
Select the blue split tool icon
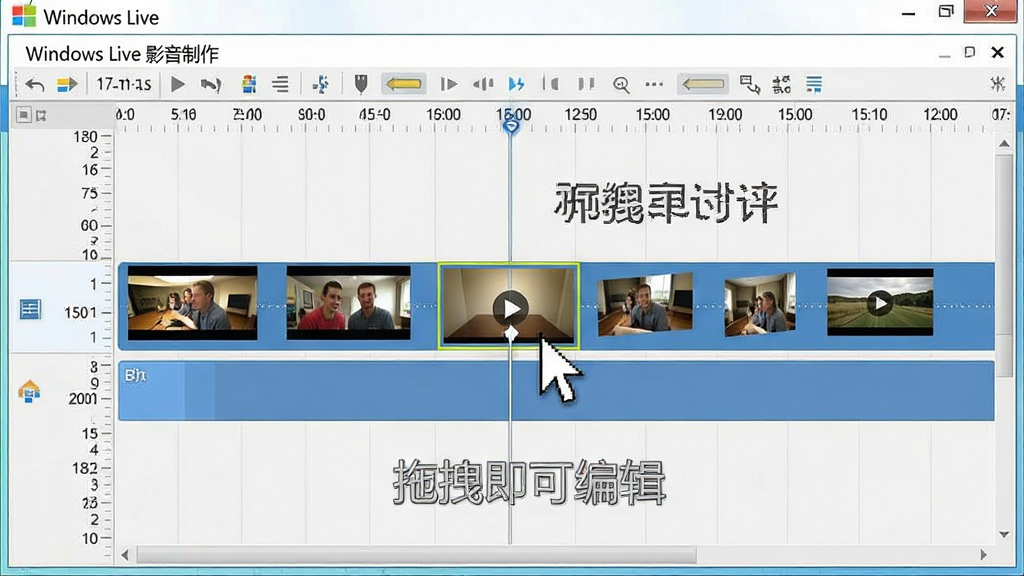pyautogui.click(x=321, y=84)
